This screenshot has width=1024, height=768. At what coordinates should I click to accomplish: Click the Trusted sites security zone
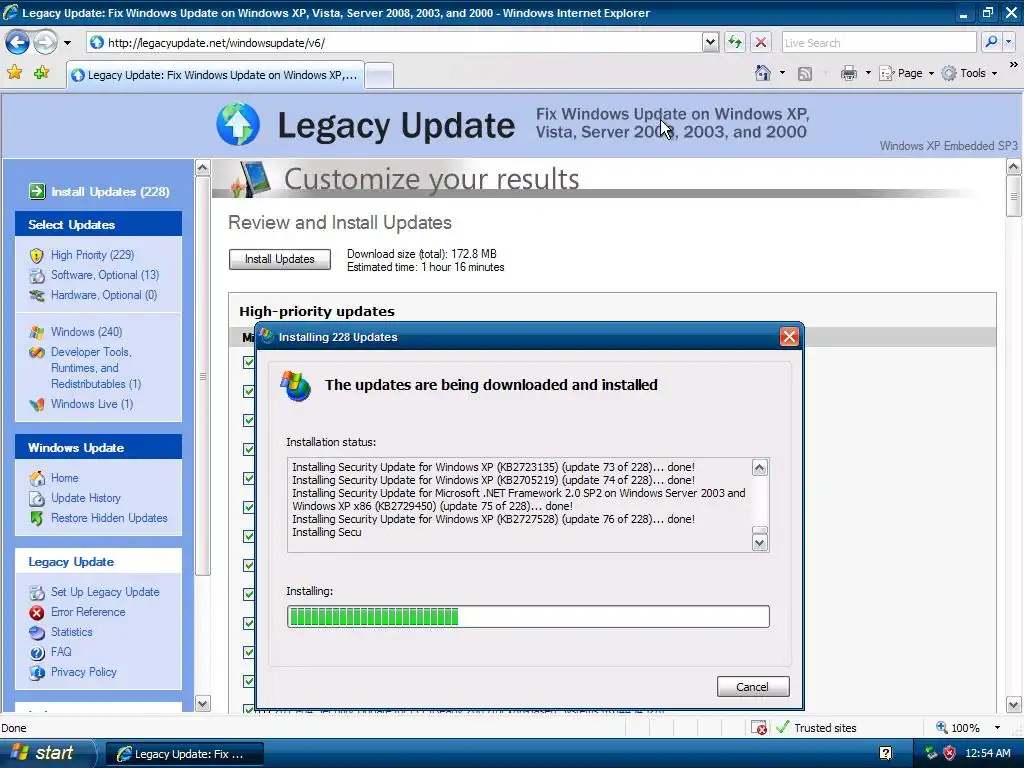(816, 728)
